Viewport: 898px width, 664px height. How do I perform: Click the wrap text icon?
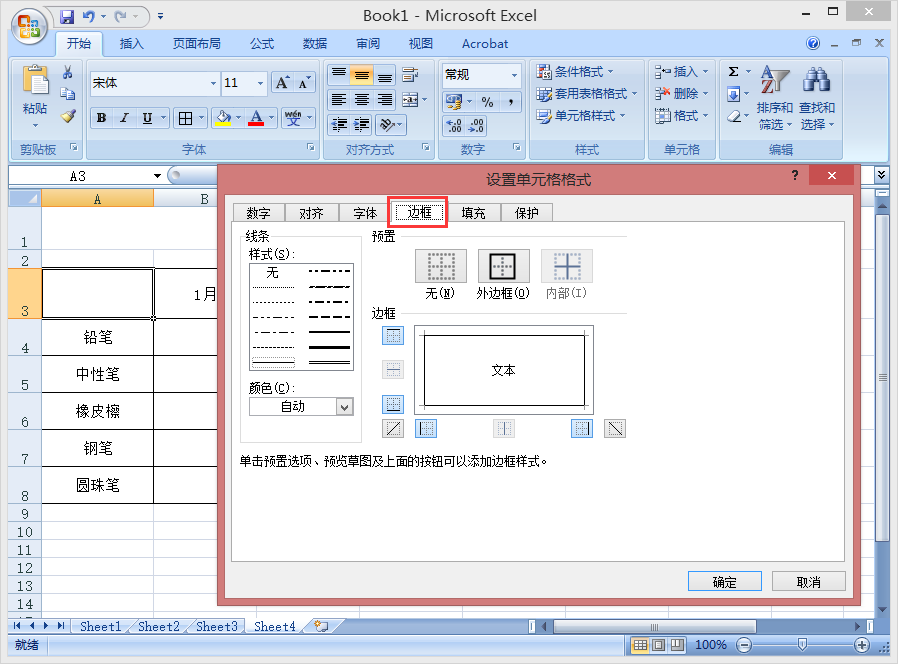[x=410, y=75]
